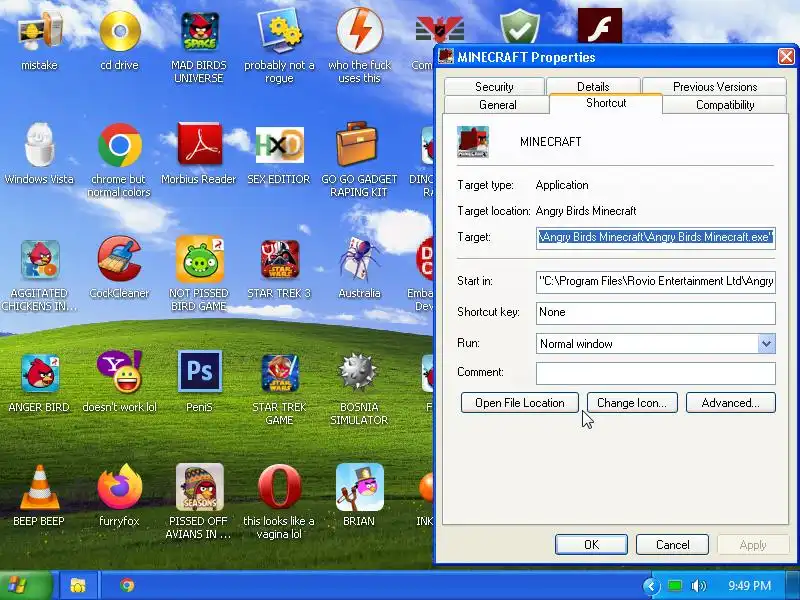
Task: Select the 'probably not a rogue' icon
Action: (x=279, y=31)
